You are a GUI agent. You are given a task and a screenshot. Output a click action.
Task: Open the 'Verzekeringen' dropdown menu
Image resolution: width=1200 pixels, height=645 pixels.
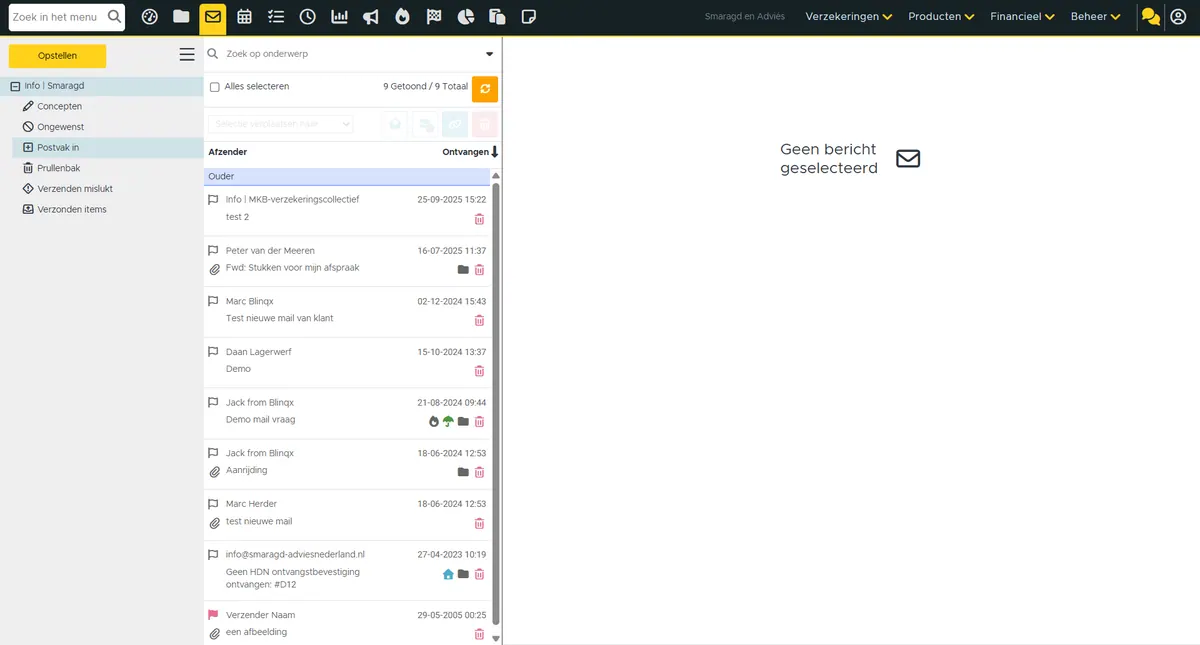click(849, 17)
